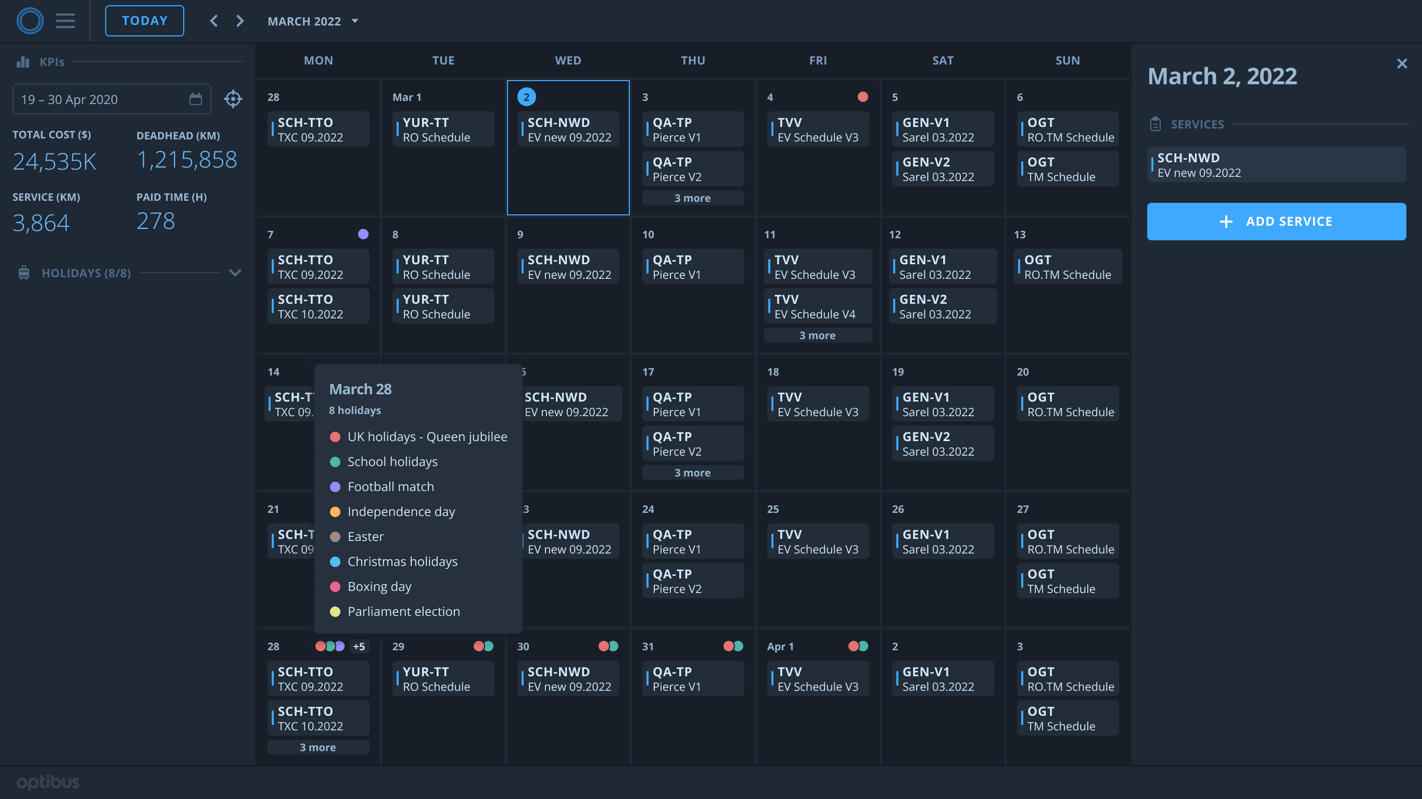Go to next month with the right arrow
This screenshot has width=1422, height=799.
coord(239,20)
